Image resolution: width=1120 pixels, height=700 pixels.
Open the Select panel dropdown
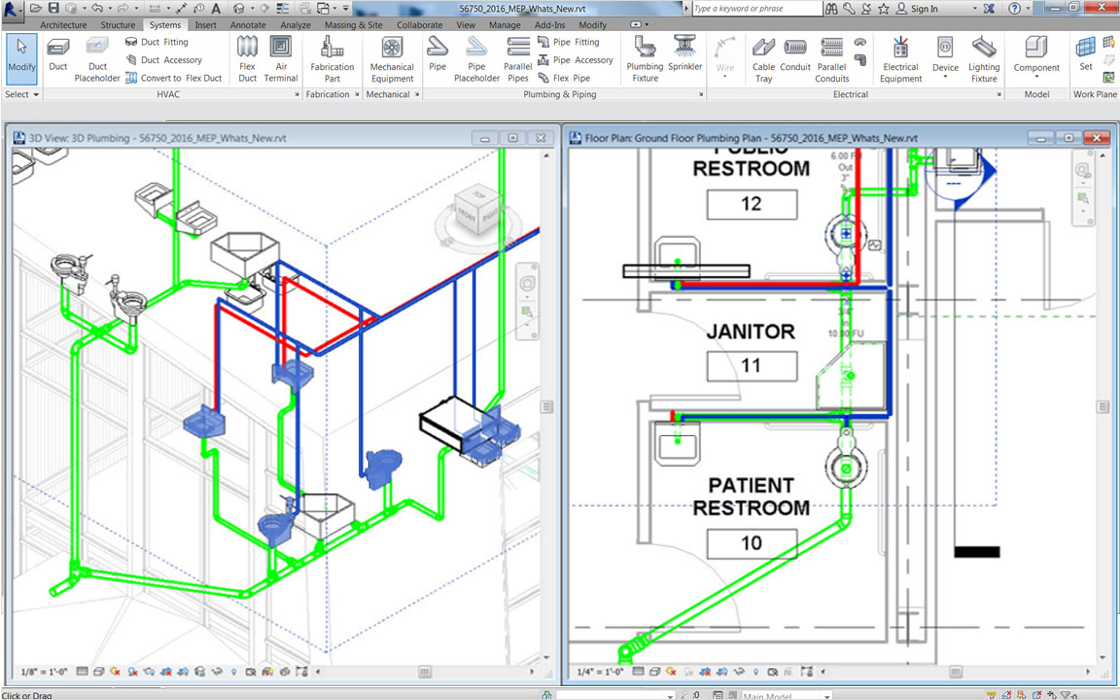click(x=22, y=94)
